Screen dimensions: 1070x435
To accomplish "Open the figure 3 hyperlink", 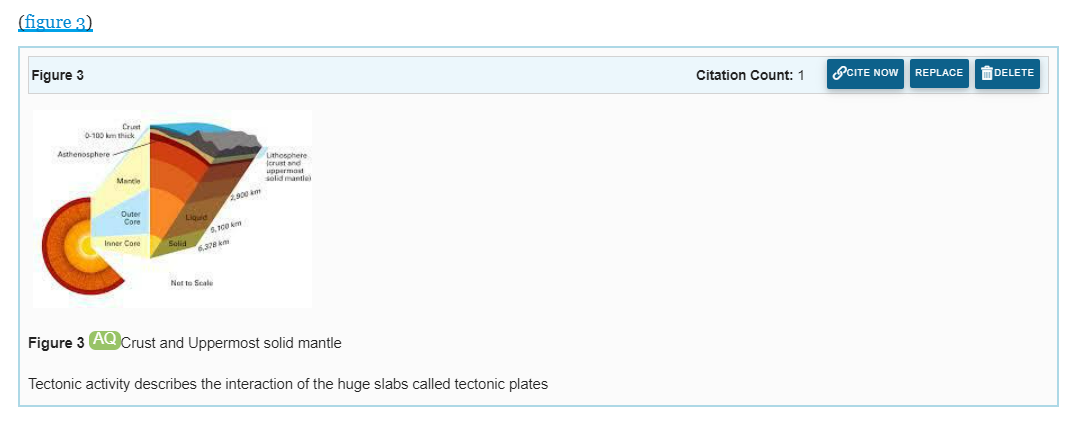I will [55, 23].
